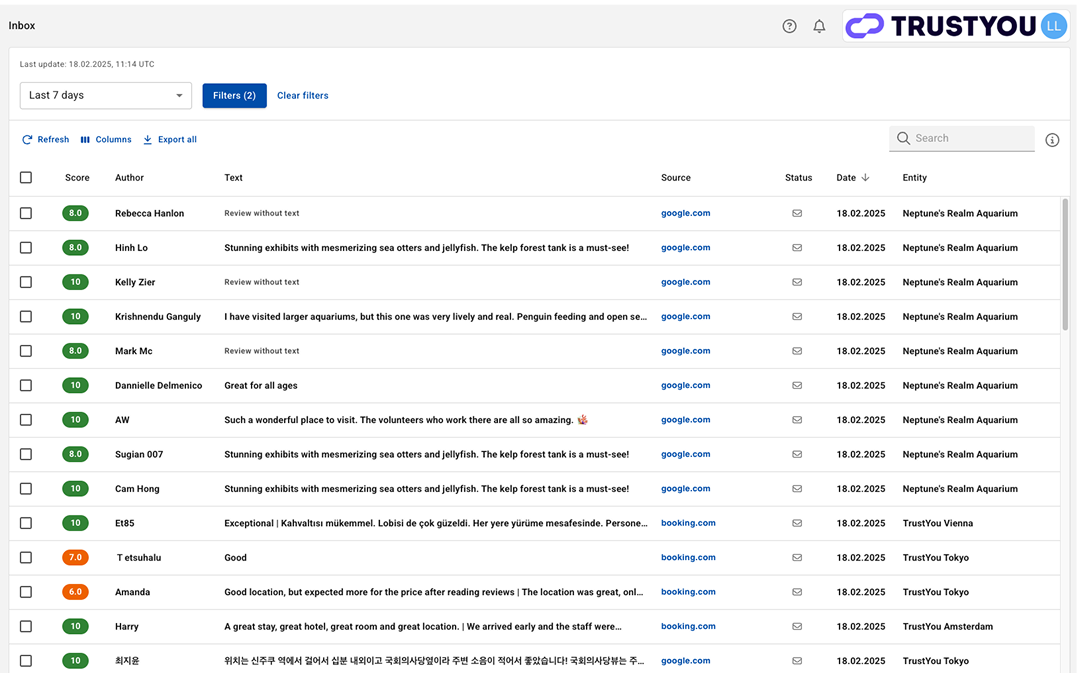Focus the Search input field
This screenshot has width=1077, height=673.
pos(962,138)
